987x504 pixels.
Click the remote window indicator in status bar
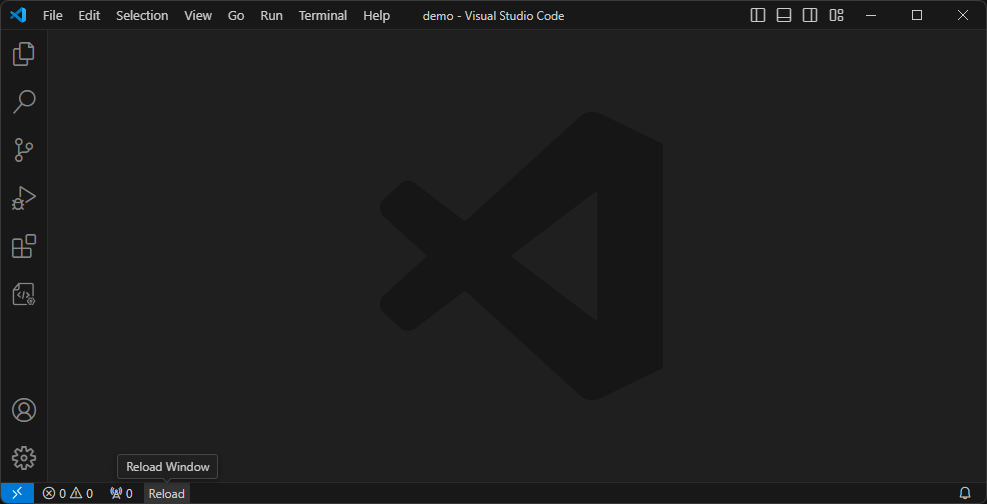(x=17, y=493)
